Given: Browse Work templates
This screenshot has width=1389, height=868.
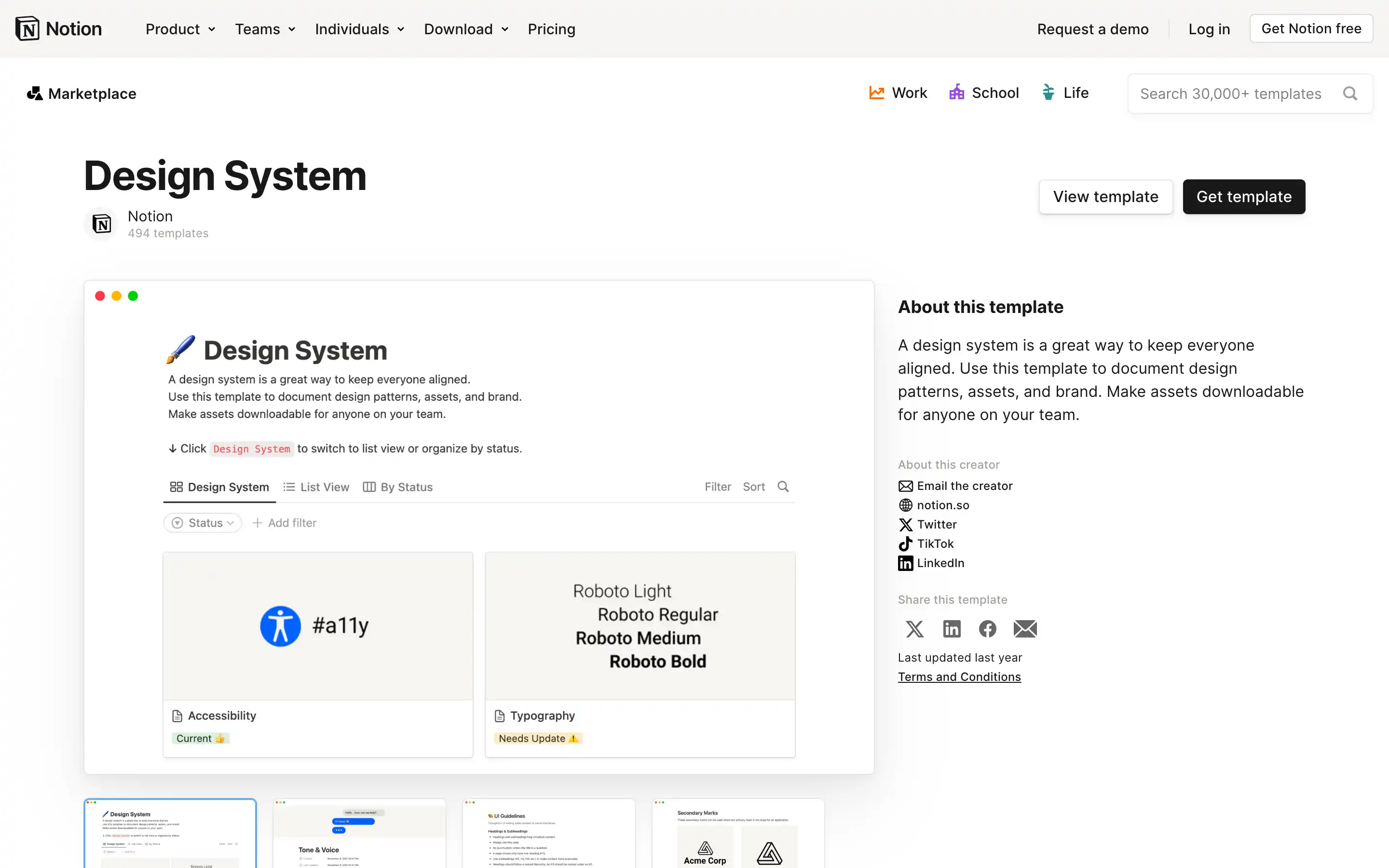Looking at the screenshot, I should click(x=898, y=93).
